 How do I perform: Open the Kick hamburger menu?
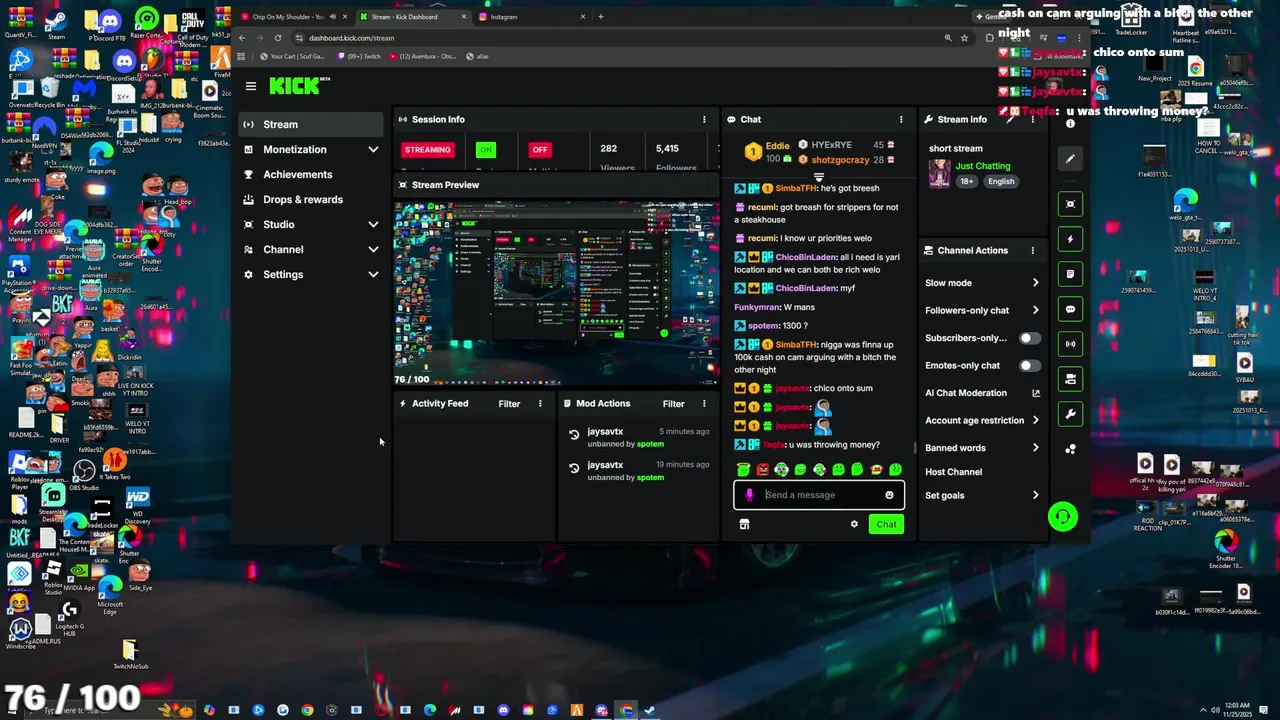[x=250, y=86]
